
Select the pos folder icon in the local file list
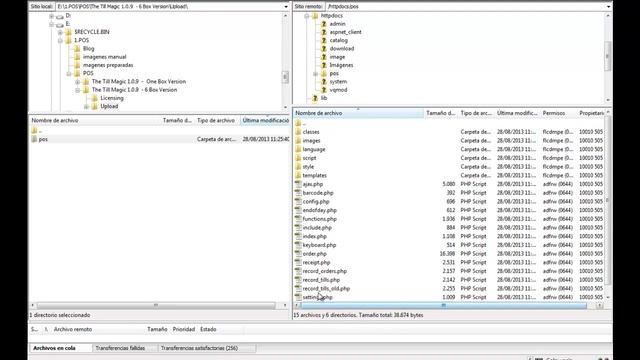(34, 139)
